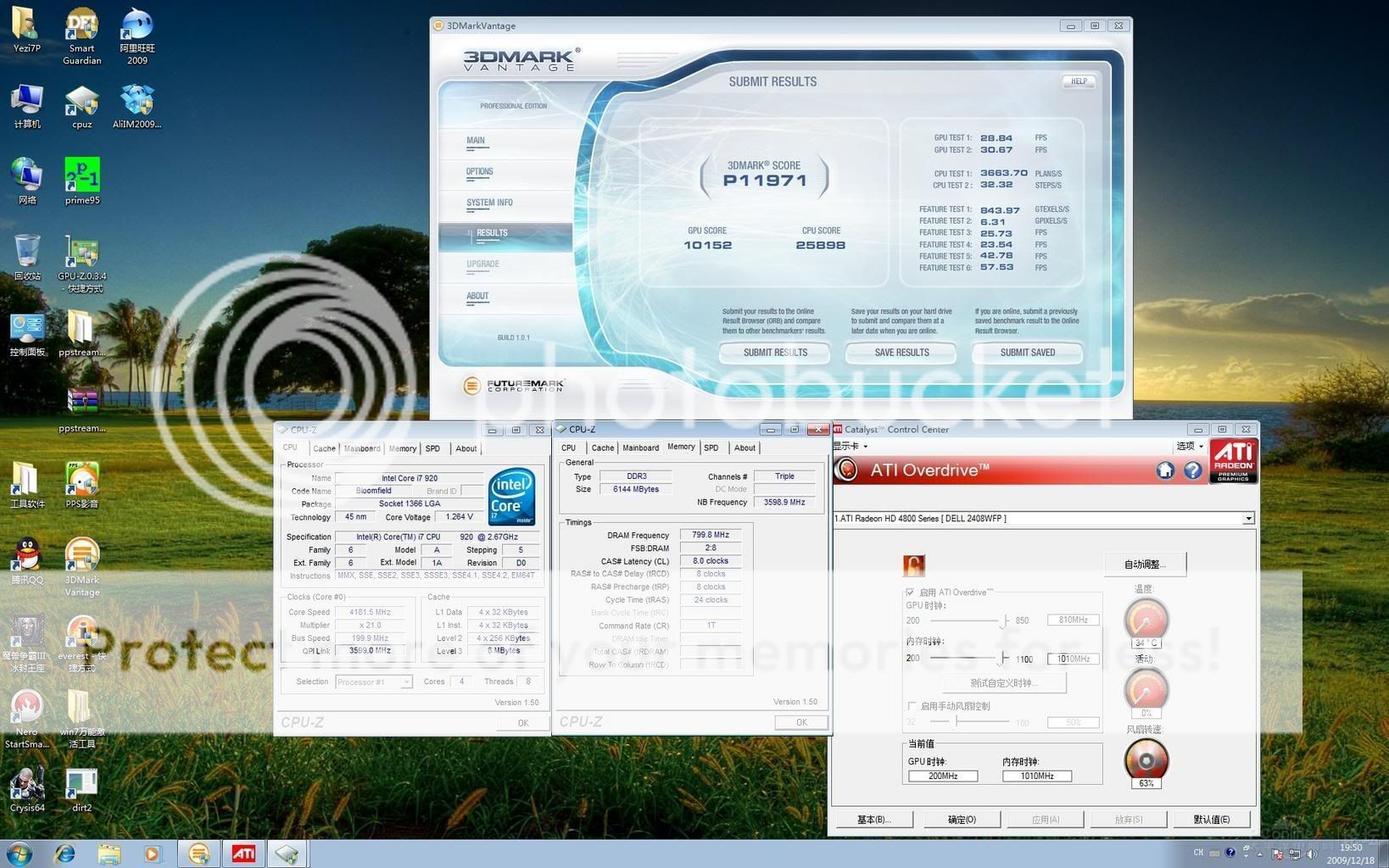Launch Smart Guardian from the desktop
Image resolution: width=1389 pixels, height=868 pixels.
pos(81,36)
